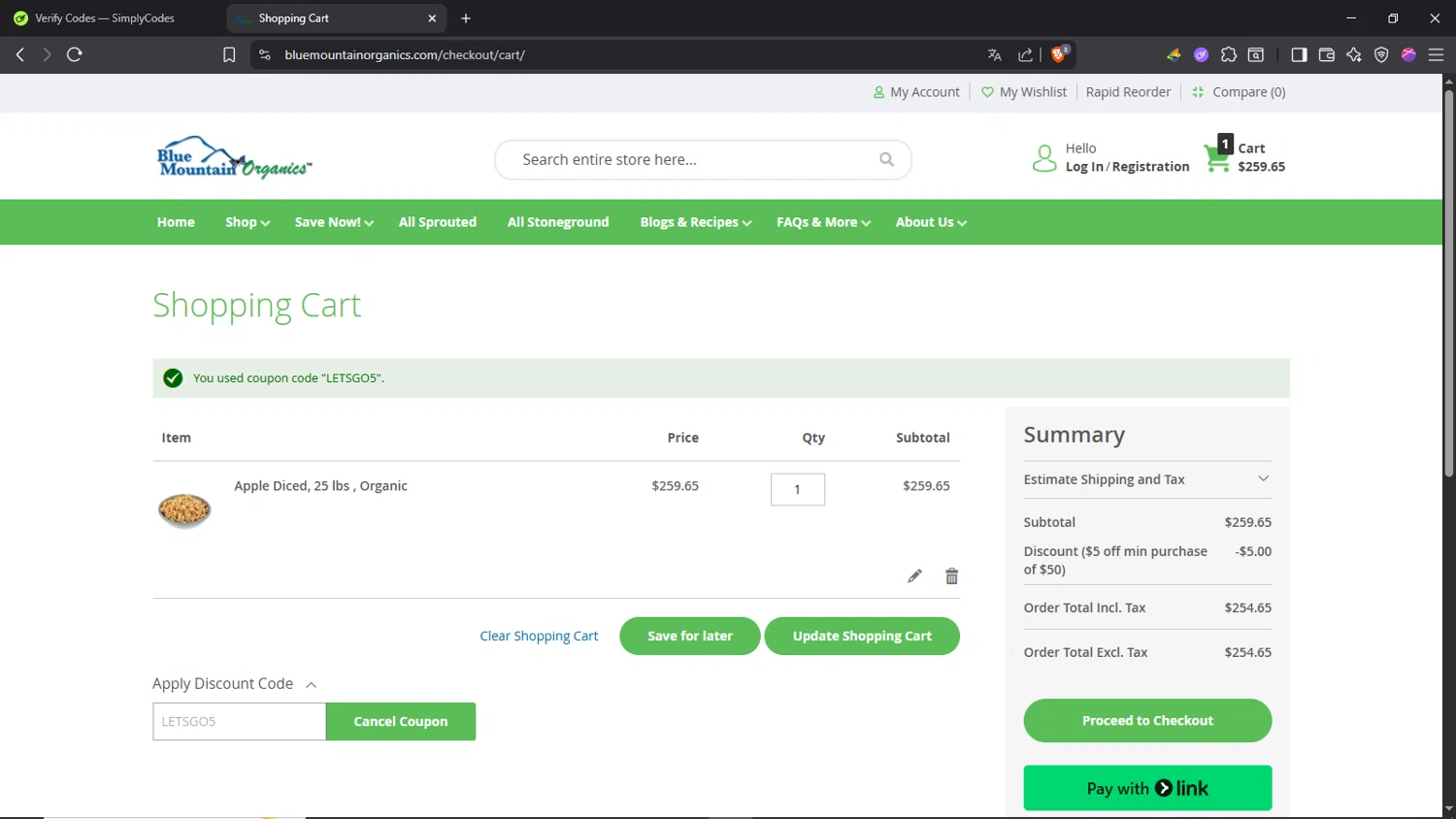This screenshot has width=1456, height=819.
Task: Click the search magnifier icon
Action: [886, 159]
